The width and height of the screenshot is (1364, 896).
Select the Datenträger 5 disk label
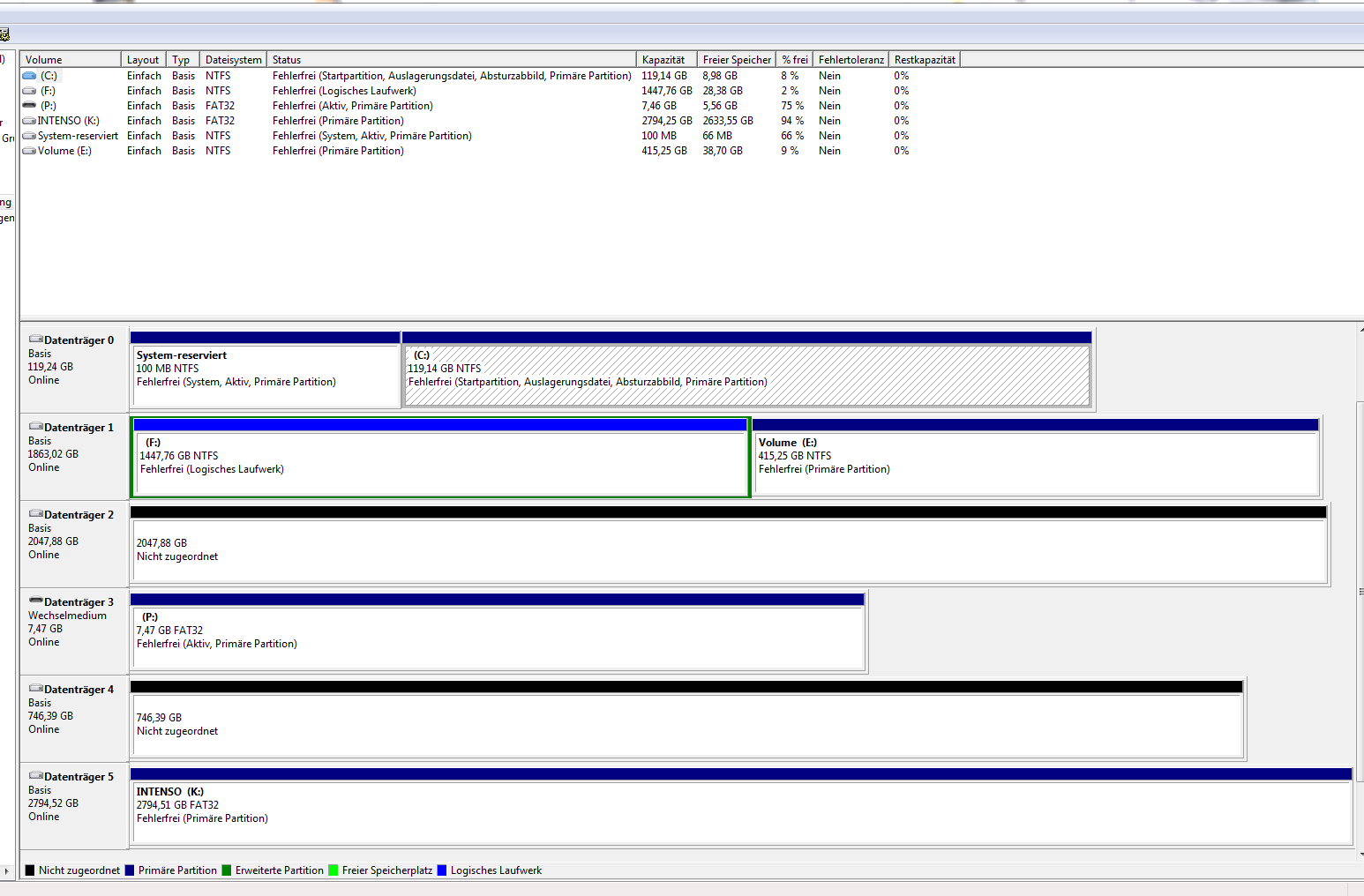(74, 804)
